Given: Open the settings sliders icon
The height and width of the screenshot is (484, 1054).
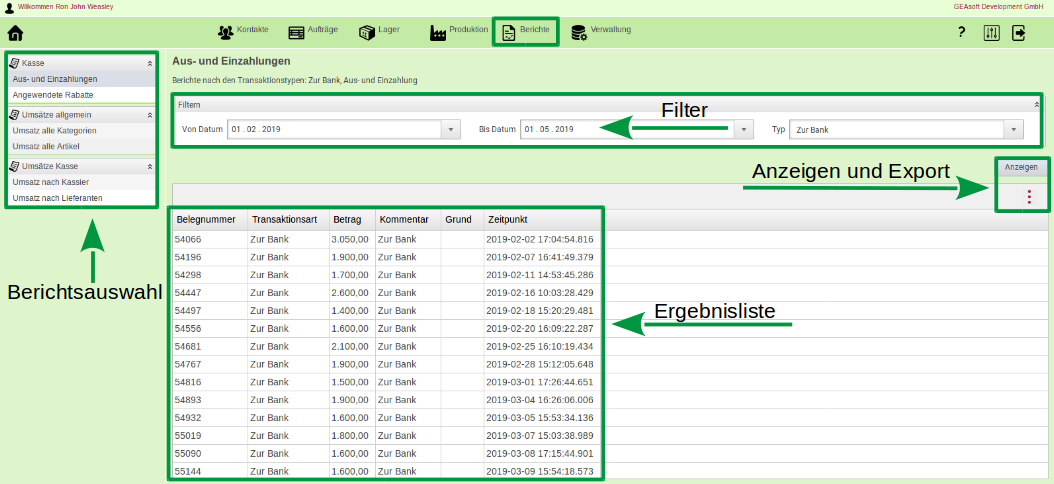Looking at the screenshot, I should pos(991,33).
